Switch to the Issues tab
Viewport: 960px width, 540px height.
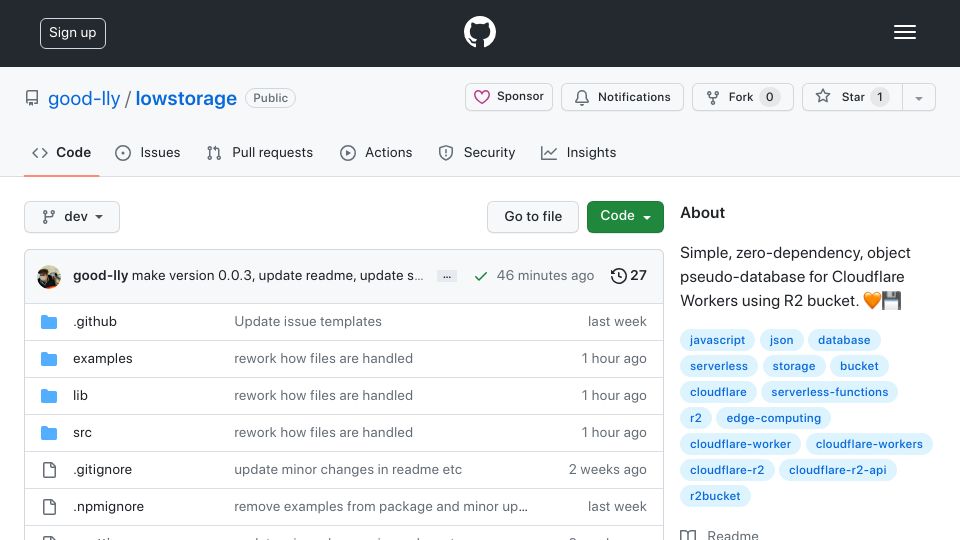148,152
